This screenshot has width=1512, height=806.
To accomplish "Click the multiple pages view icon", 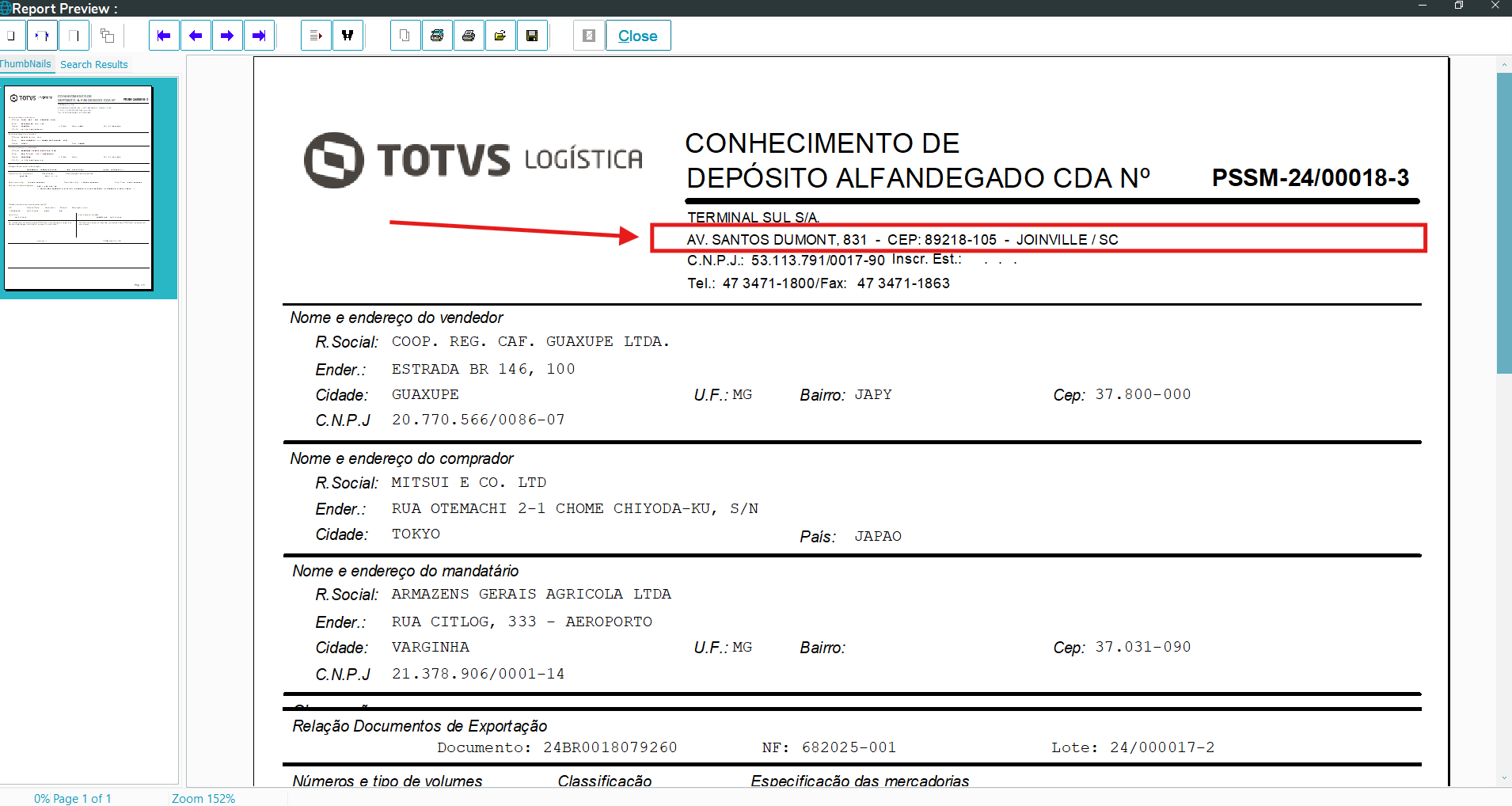I will point(108,36).
